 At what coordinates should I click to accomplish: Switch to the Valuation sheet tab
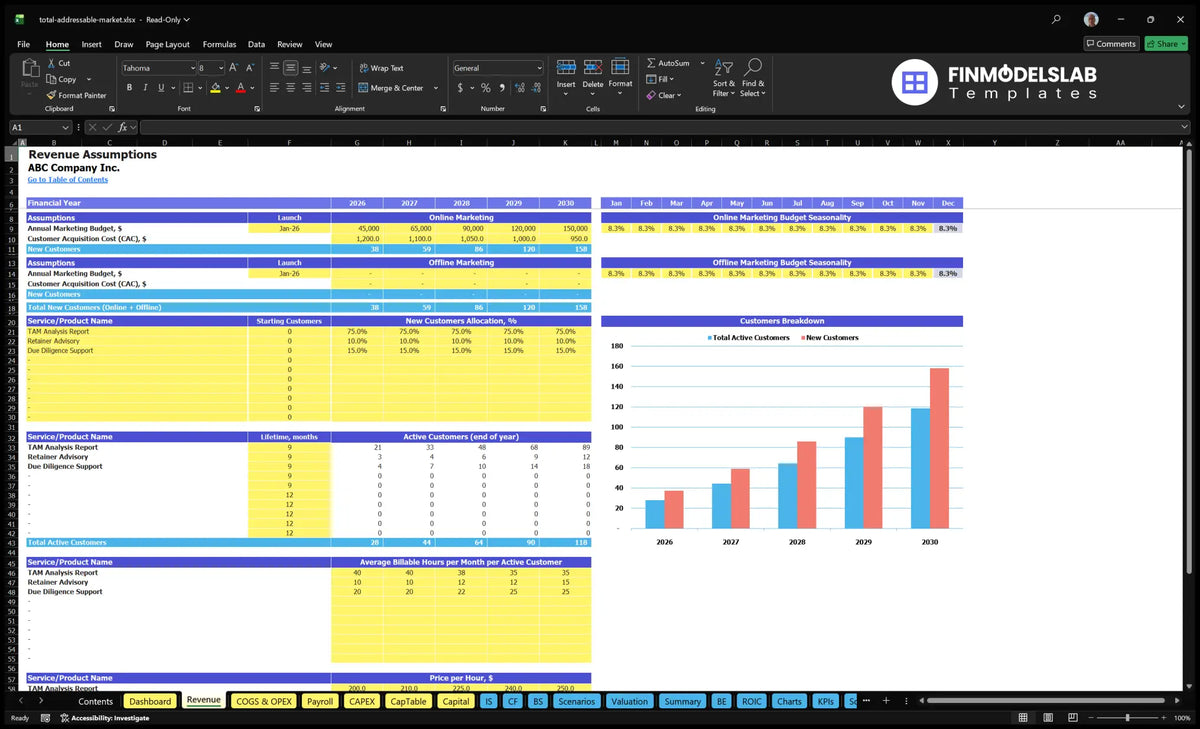tap(629, 701)
